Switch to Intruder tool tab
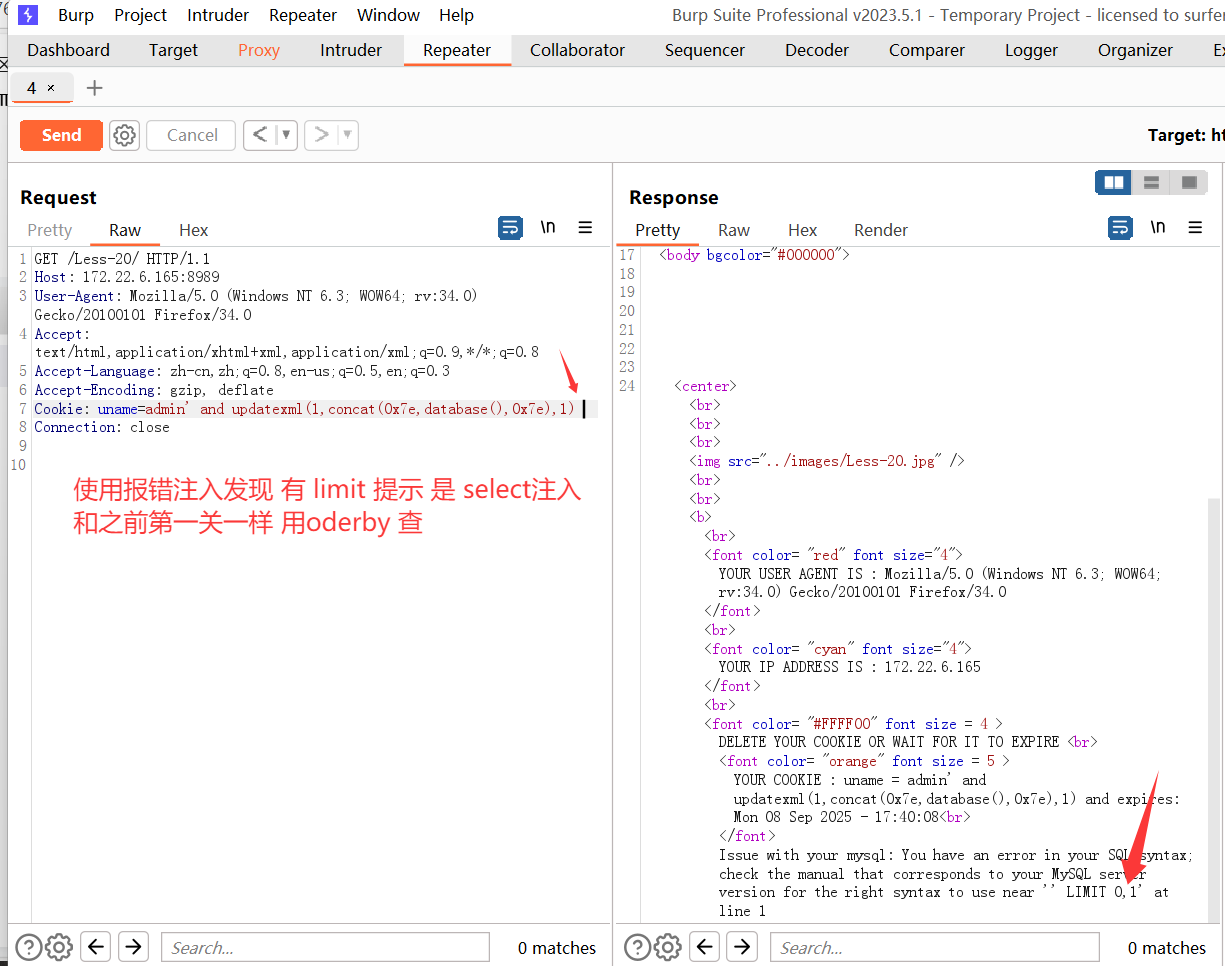The image size is (1225, 966). tap(350, 50)
